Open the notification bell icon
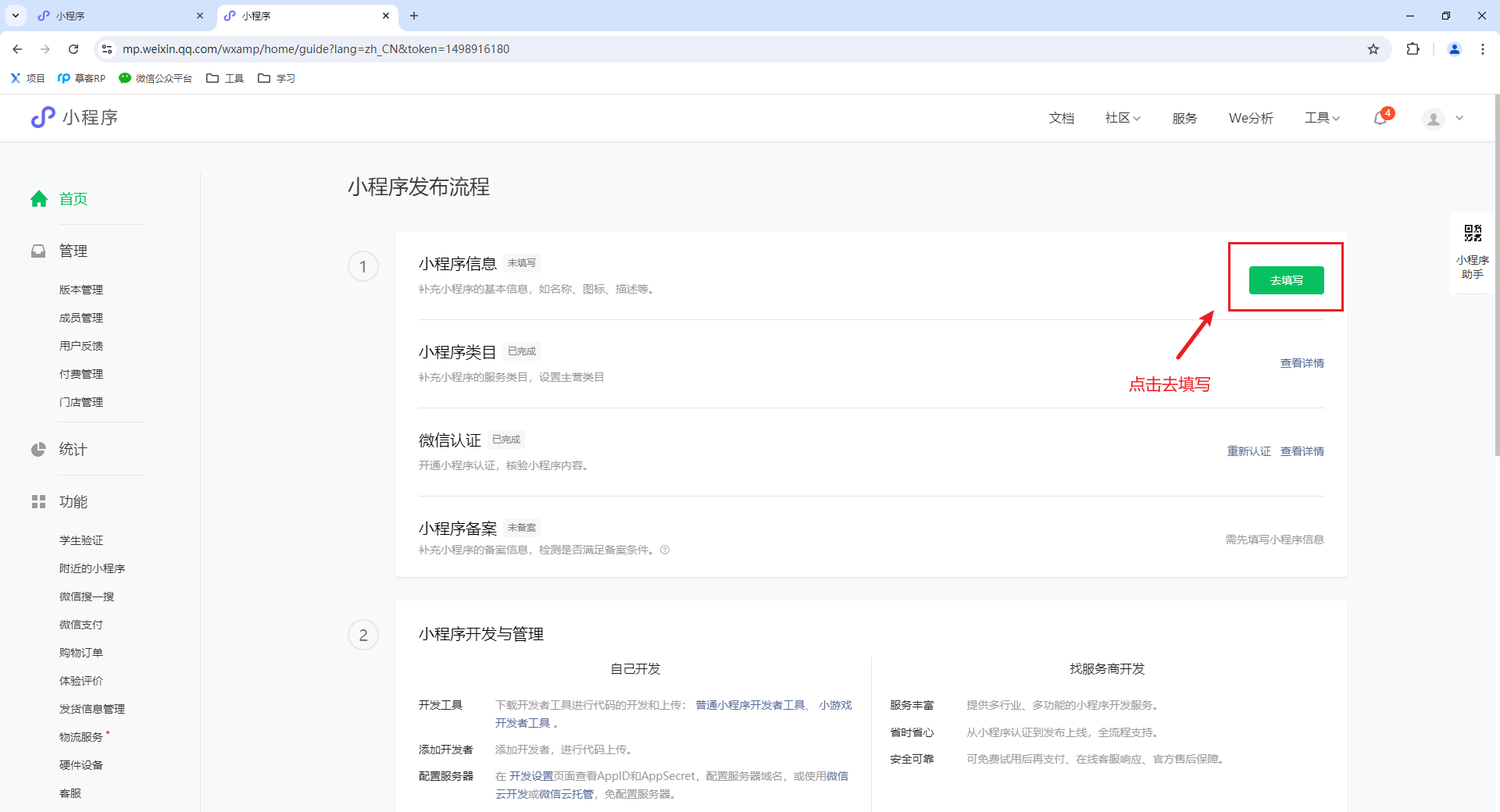The image size is (1500, 812). 1380,119
